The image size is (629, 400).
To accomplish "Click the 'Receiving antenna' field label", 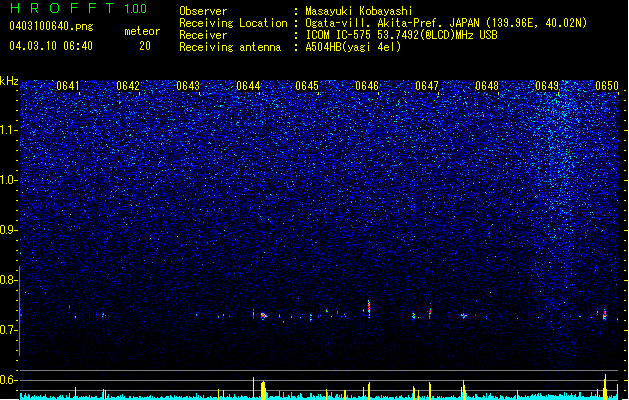I will pyautogui.click(x=230, y=47).
